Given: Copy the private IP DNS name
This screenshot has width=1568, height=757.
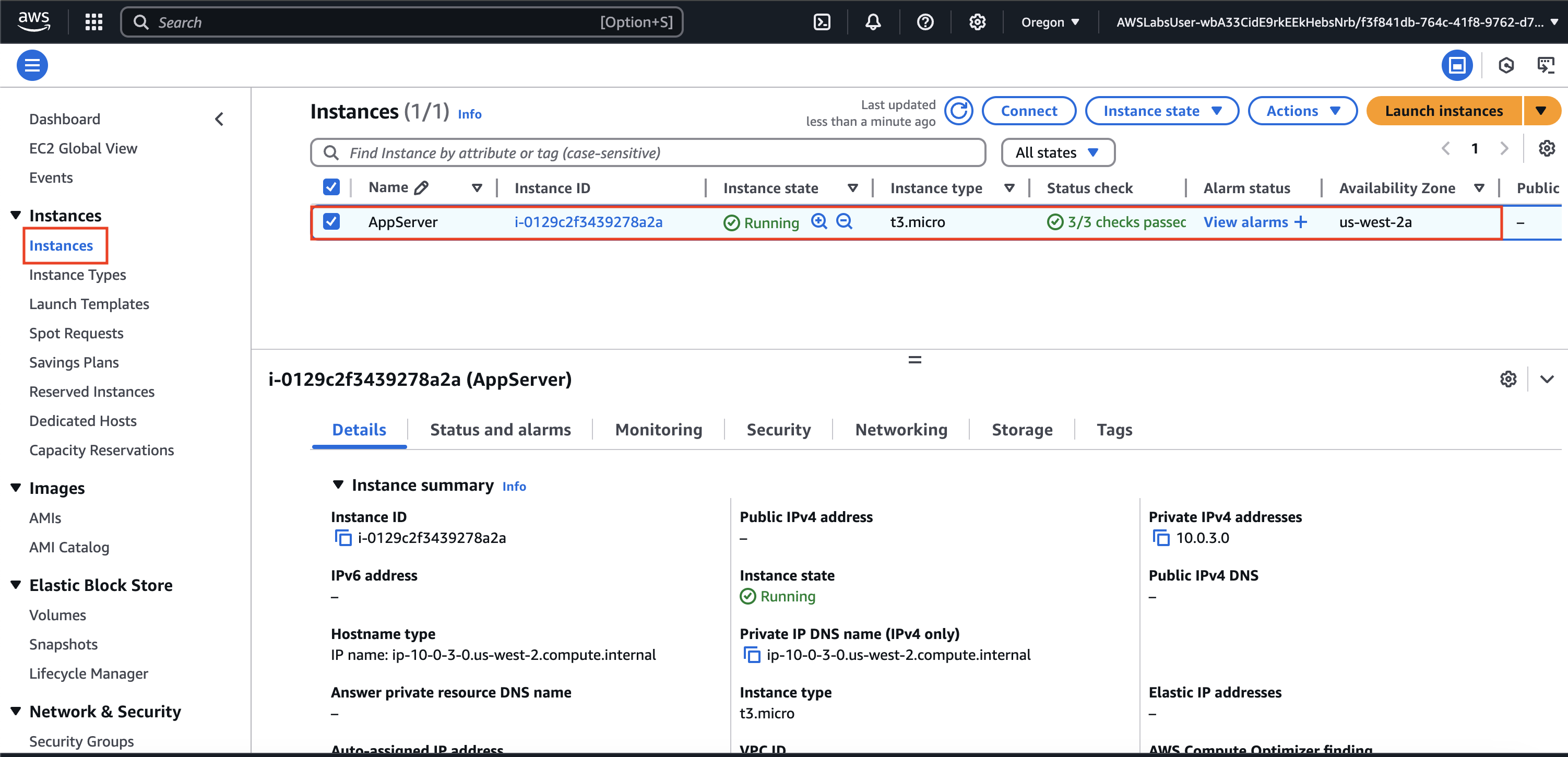Looking at the screenshot, I should click(752, 655).
